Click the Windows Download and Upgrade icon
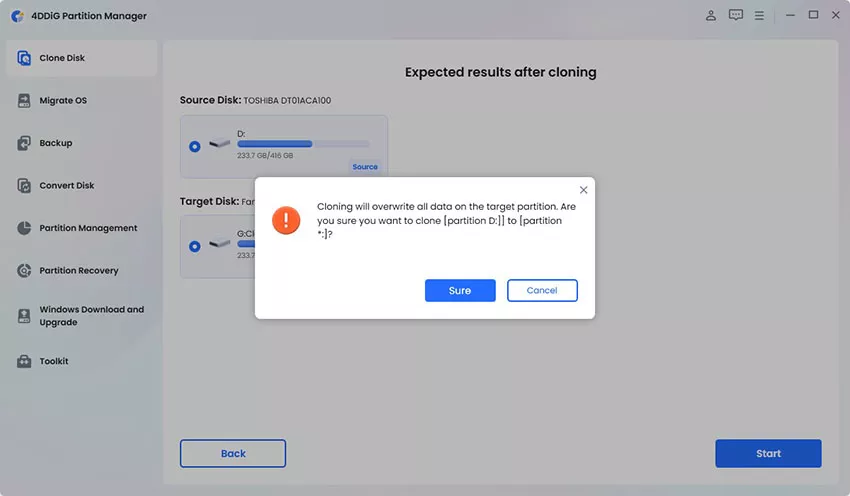This screenshot has height=496, width=850. [24, 316]
